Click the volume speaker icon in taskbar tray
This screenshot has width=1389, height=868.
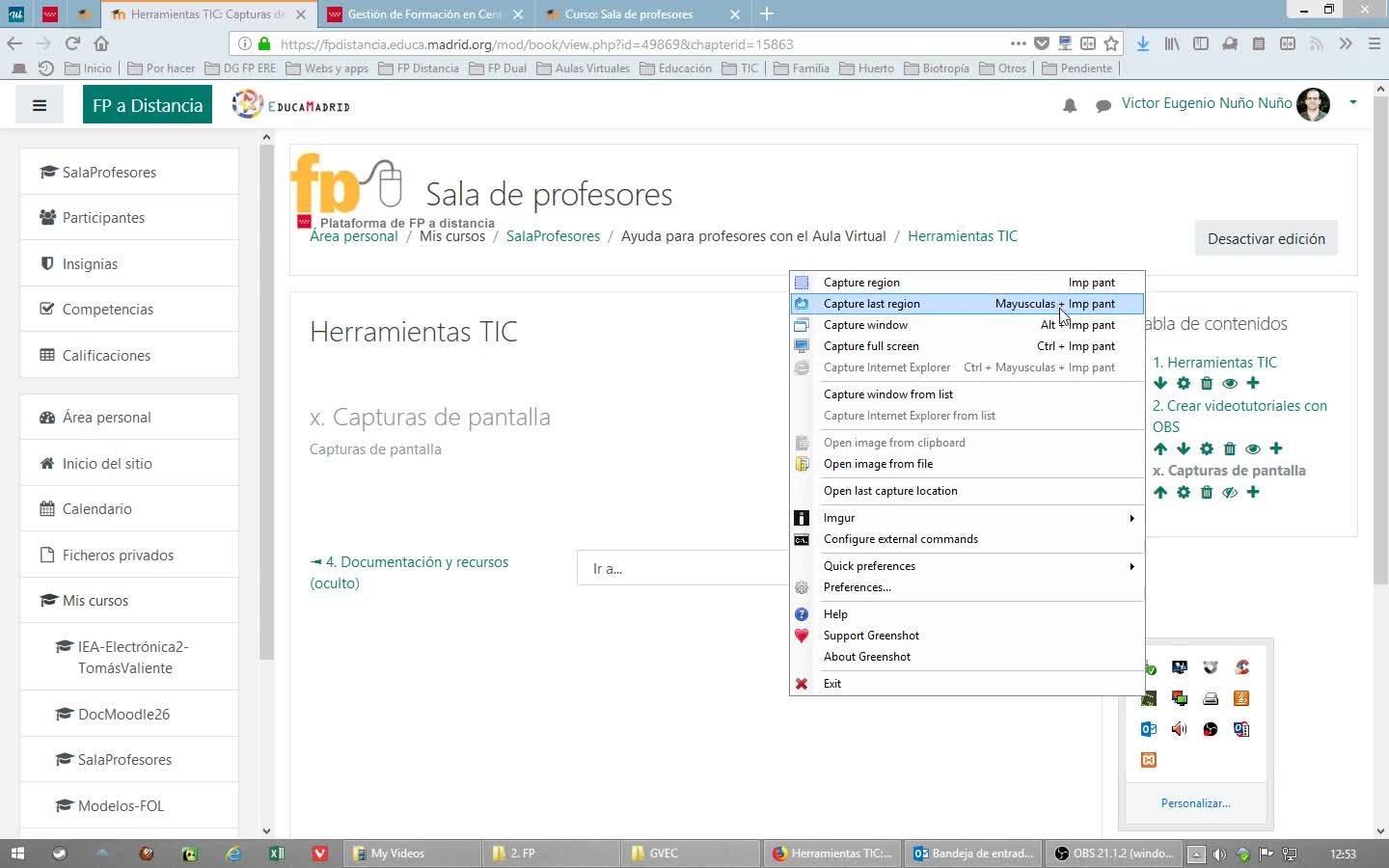click(x=1219, y=854)
